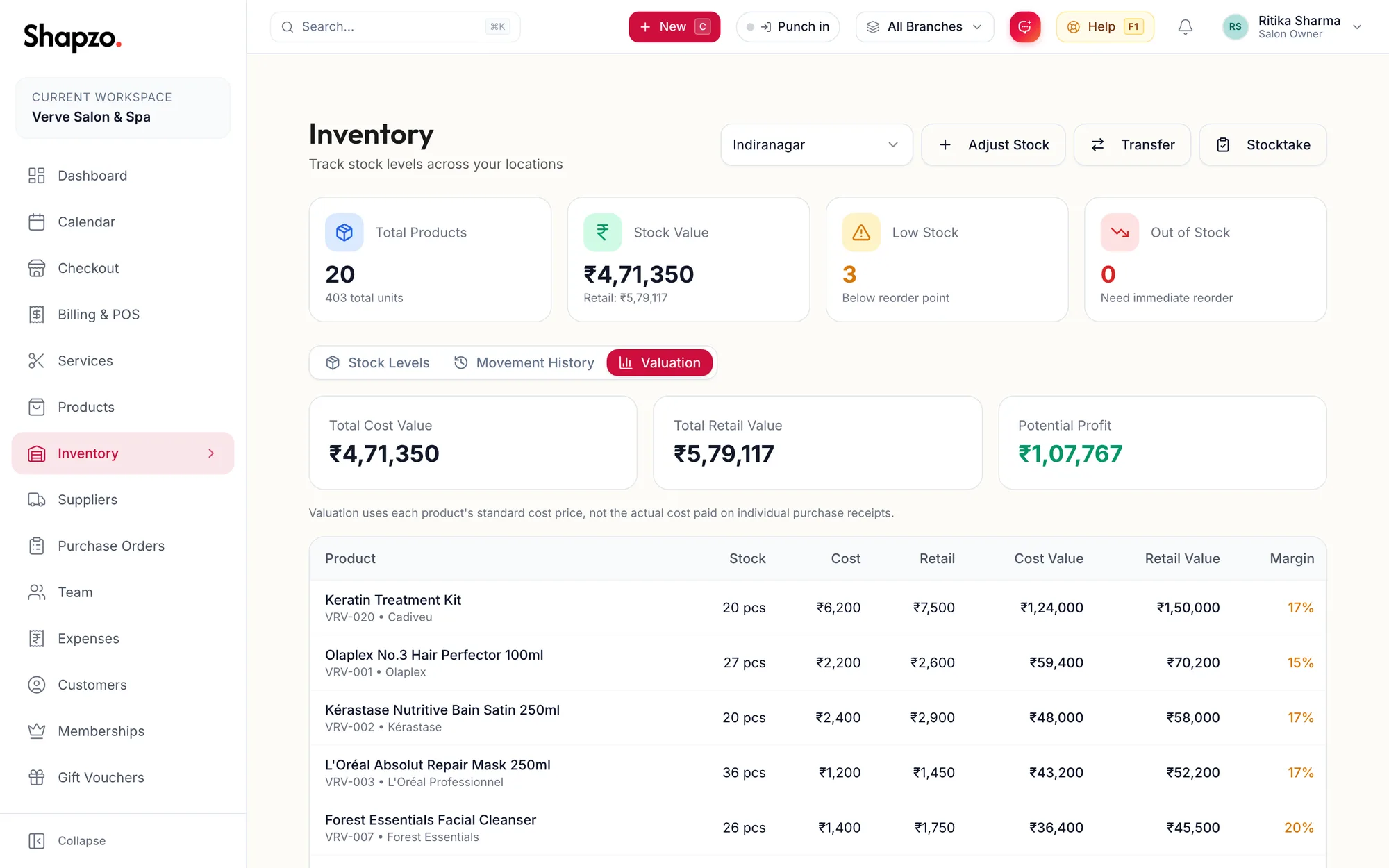Open Gift Vouchers in sidebar
Image resolution: width=1389 pixels, height=868 pixels.
[123, 778]
